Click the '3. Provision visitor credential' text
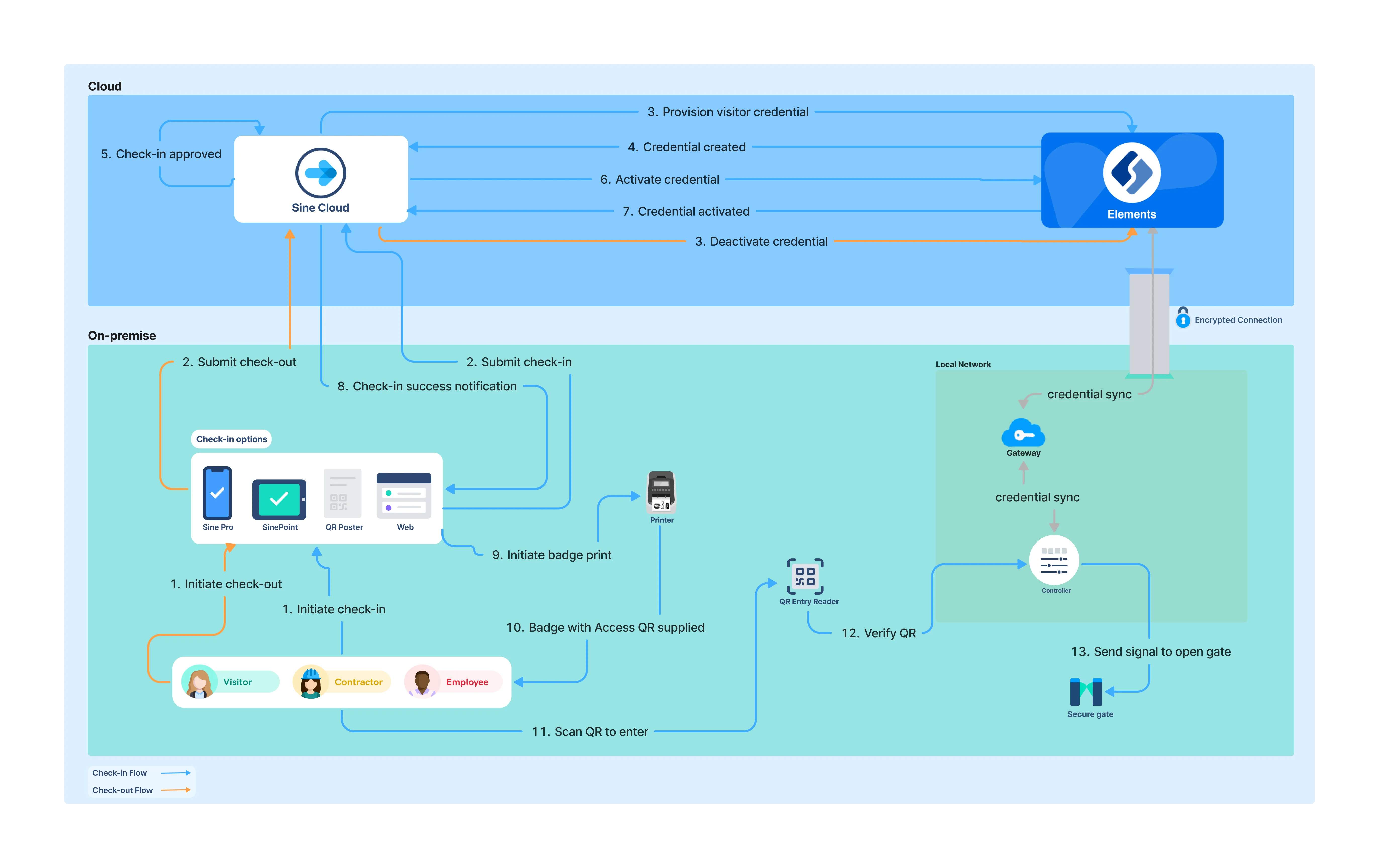Viewport: 1379px width, 868px height. click(728, 112)
